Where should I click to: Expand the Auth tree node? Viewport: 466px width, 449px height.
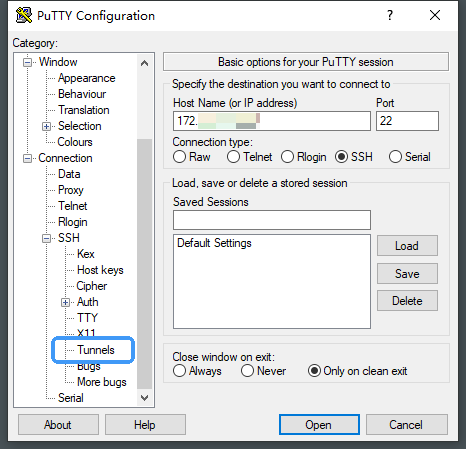(x=65, y=302)
